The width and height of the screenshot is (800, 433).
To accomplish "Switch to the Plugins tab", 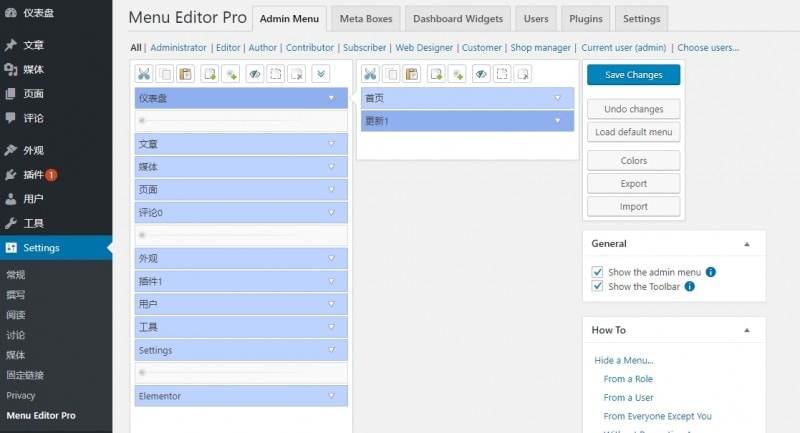I will [x=586, y=19].
